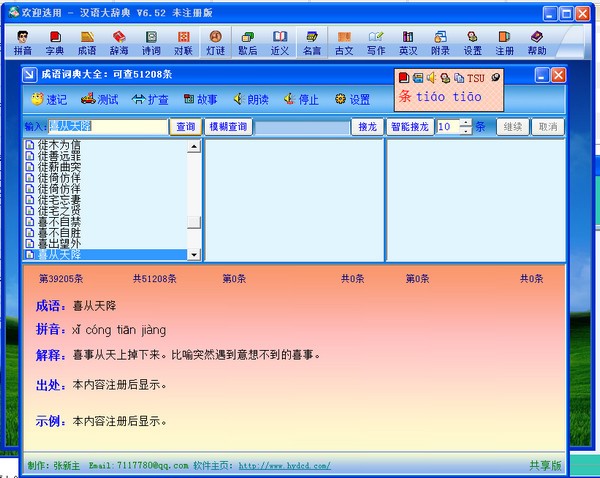The image size is (600, 478).
Task: Click TSU label in floating popup
Action: pyautogui.click(x=476, y=78)
